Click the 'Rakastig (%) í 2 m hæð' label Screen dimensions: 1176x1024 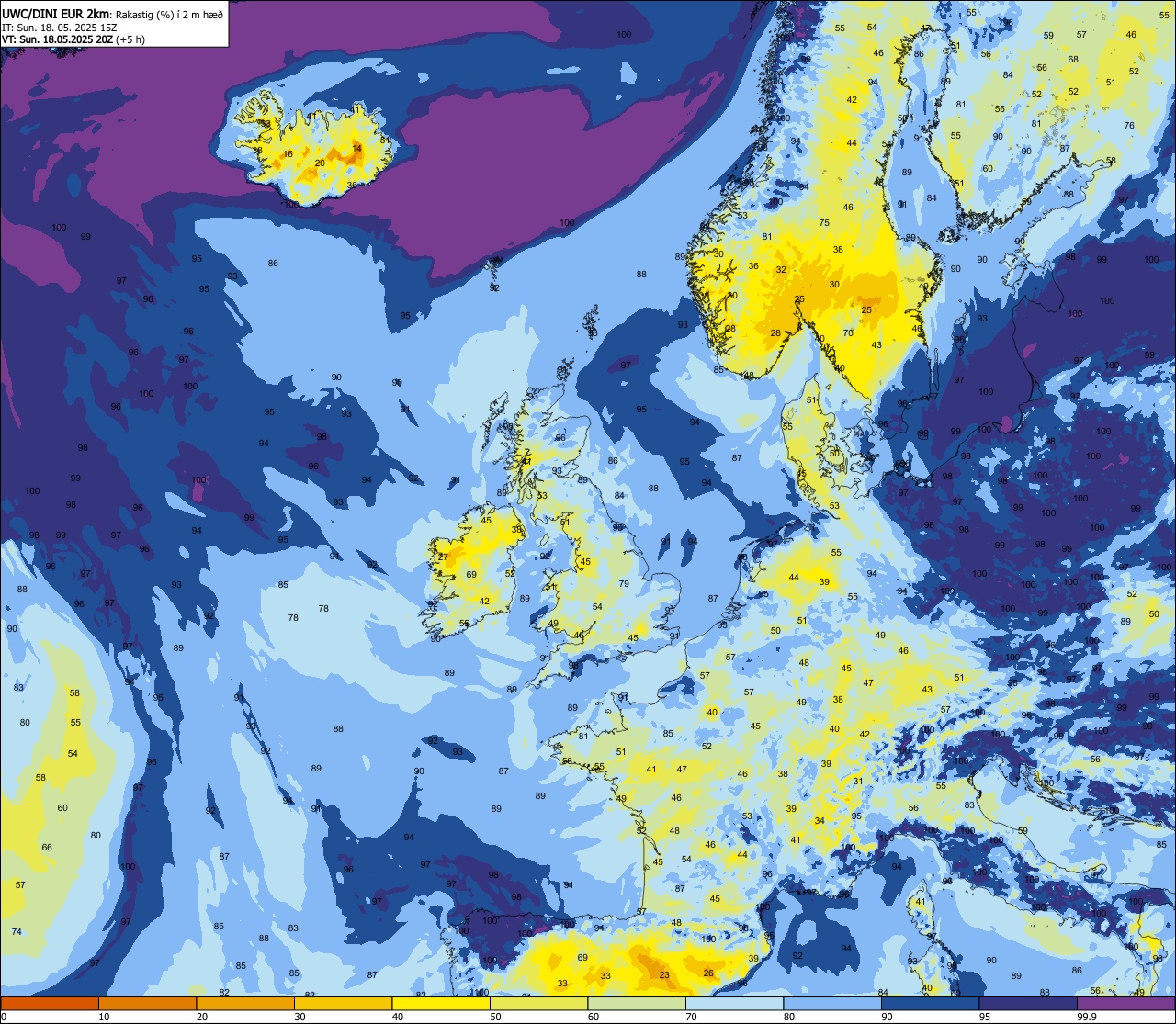pos(168,14)
